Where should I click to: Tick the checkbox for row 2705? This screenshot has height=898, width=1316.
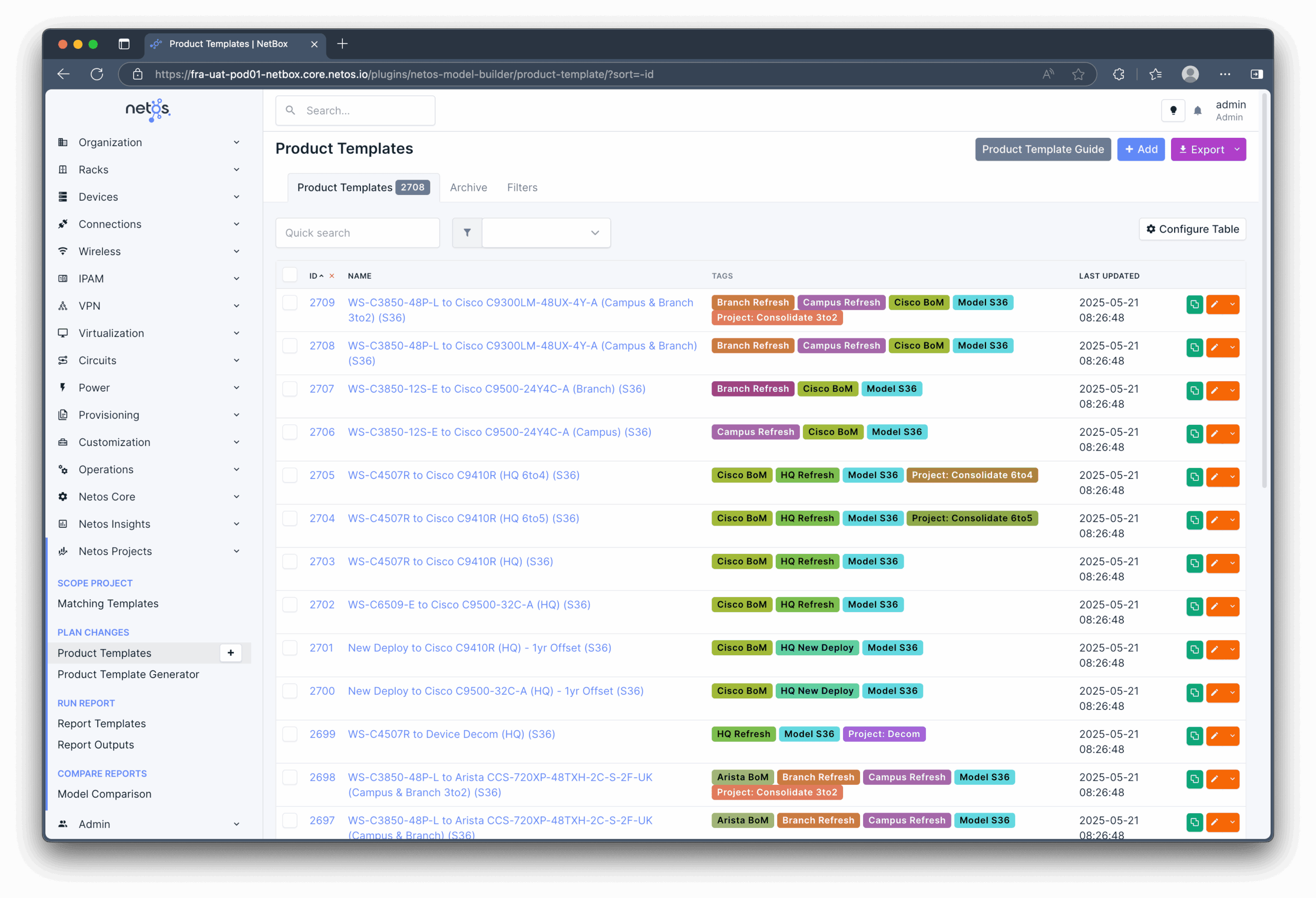(290, 475)
